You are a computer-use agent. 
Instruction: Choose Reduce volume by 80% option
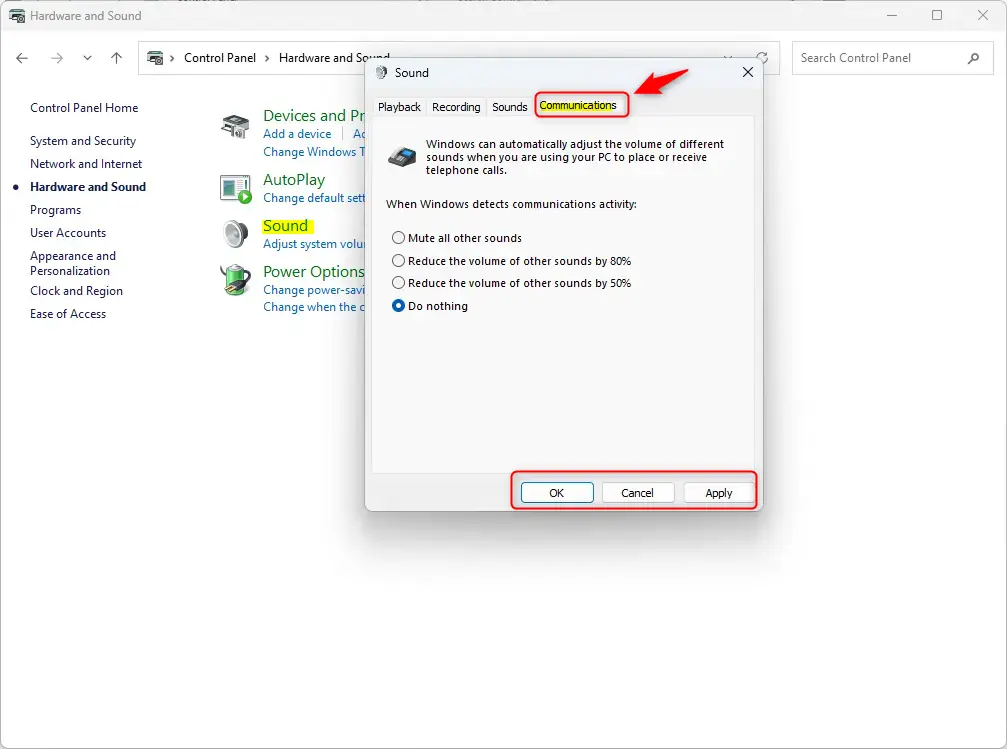[x=511, y=261]
